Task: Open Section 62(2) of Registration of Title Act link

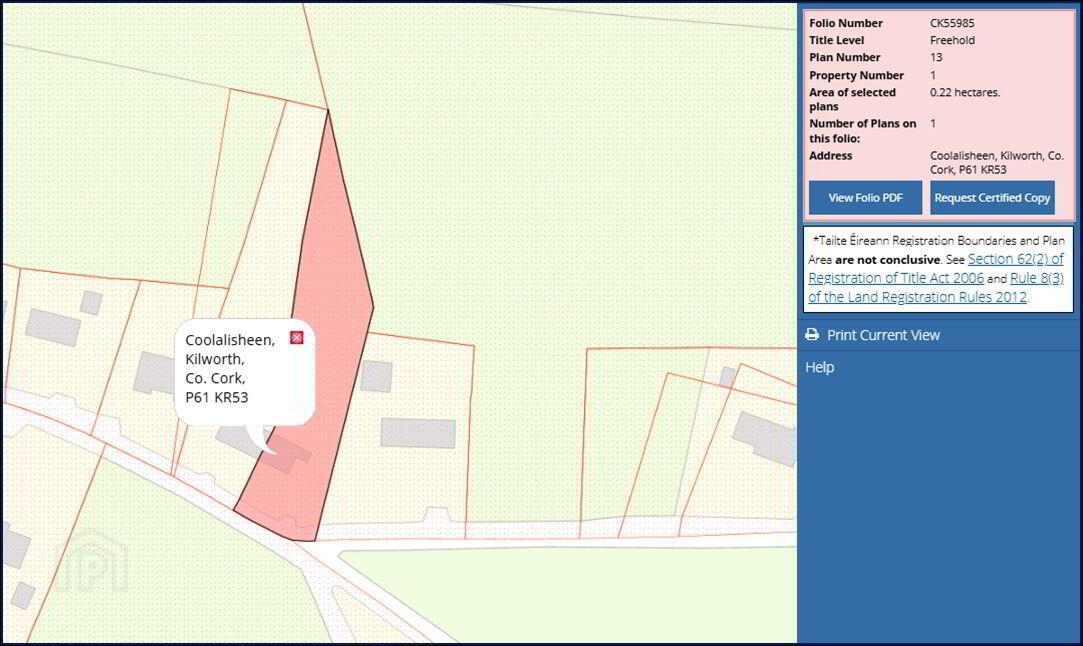Action: pyautogui.click(x=936, y=268)
